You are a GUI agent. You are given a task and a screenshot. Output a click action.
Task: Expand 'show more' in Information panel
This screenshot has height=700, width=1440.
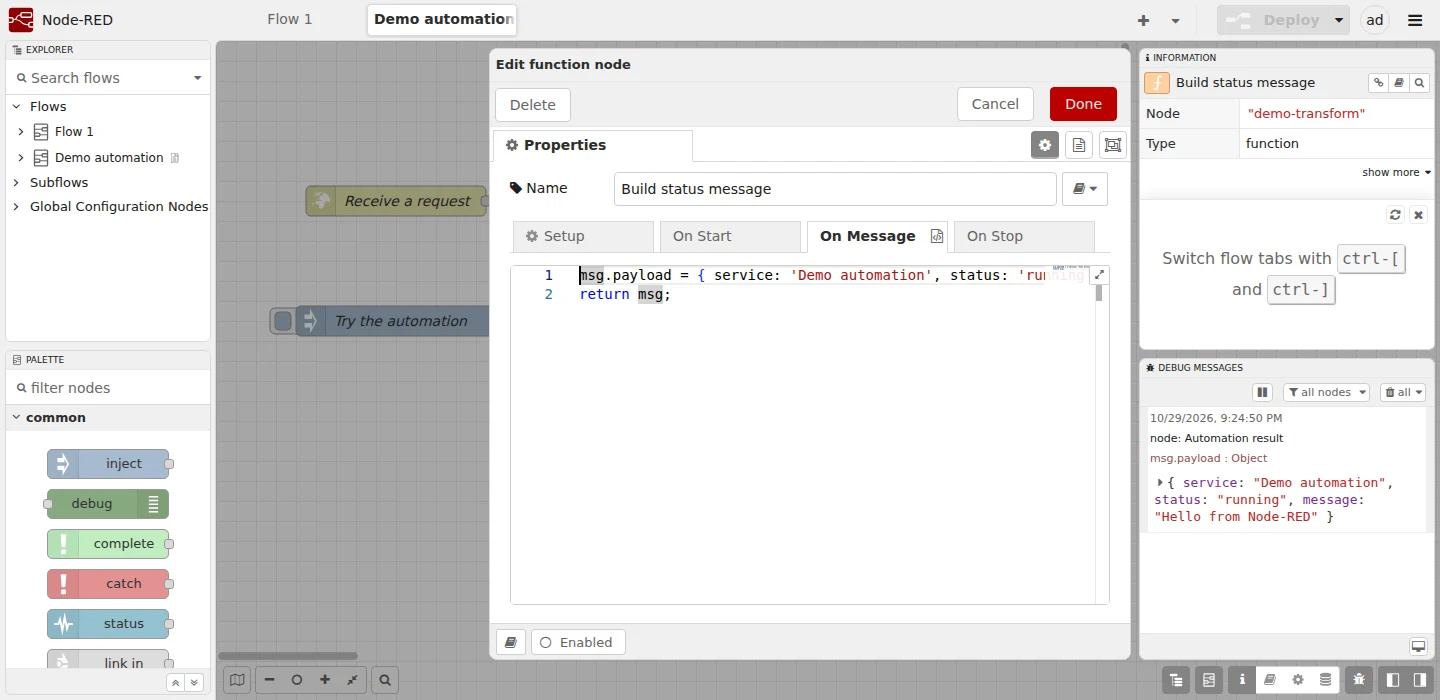[1396, 173]
